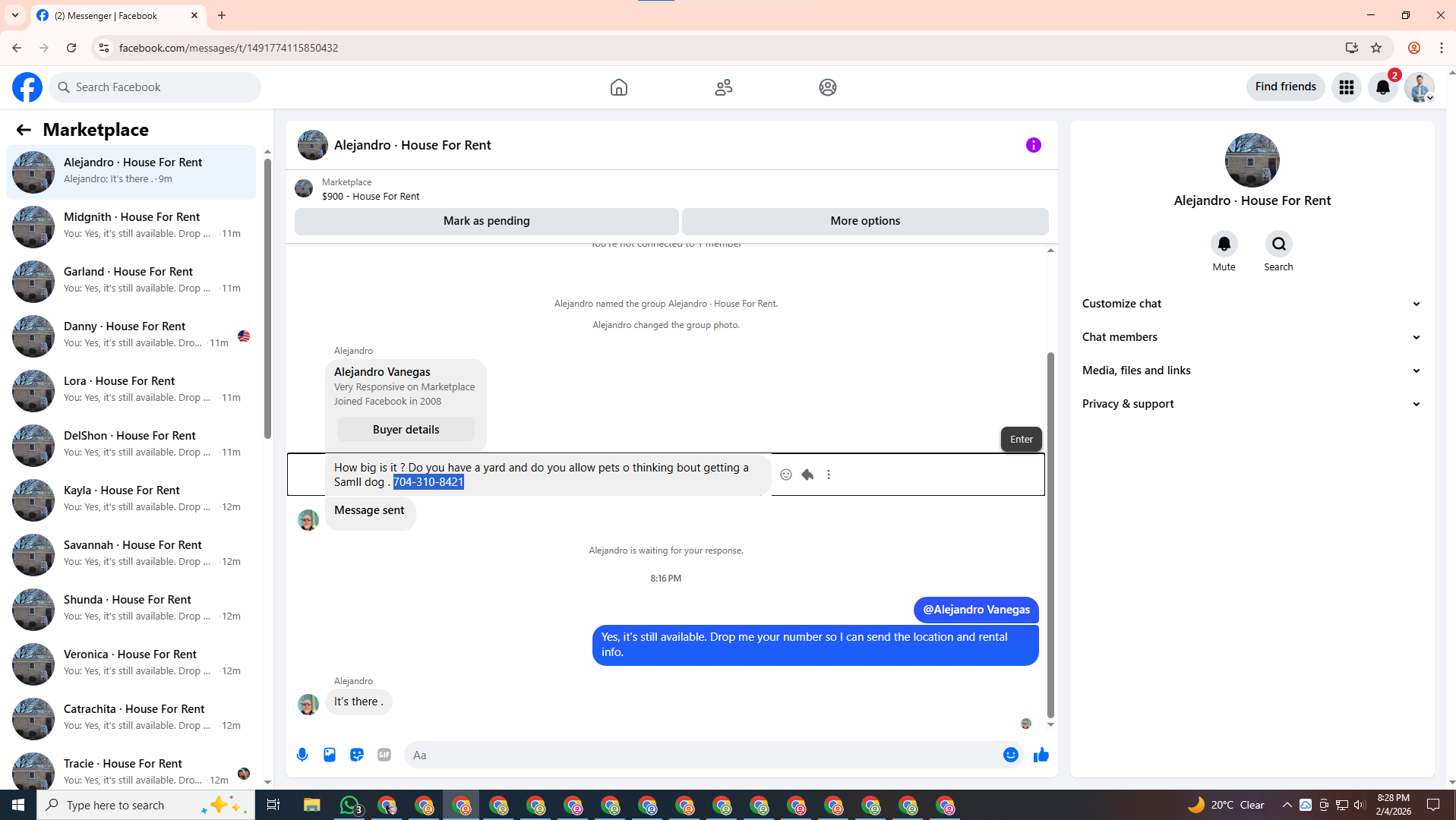Screen dimensions: 1456x820
Task: Open Buyer details
Action: click(406, 430)
